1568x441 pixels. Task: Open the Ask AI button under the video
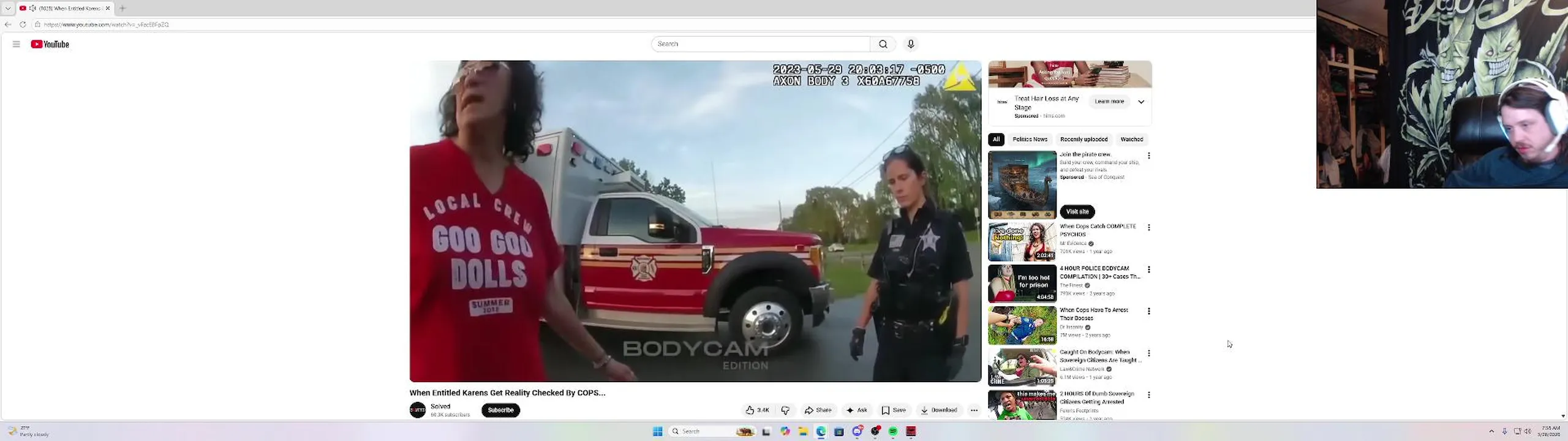coord(857,410)
